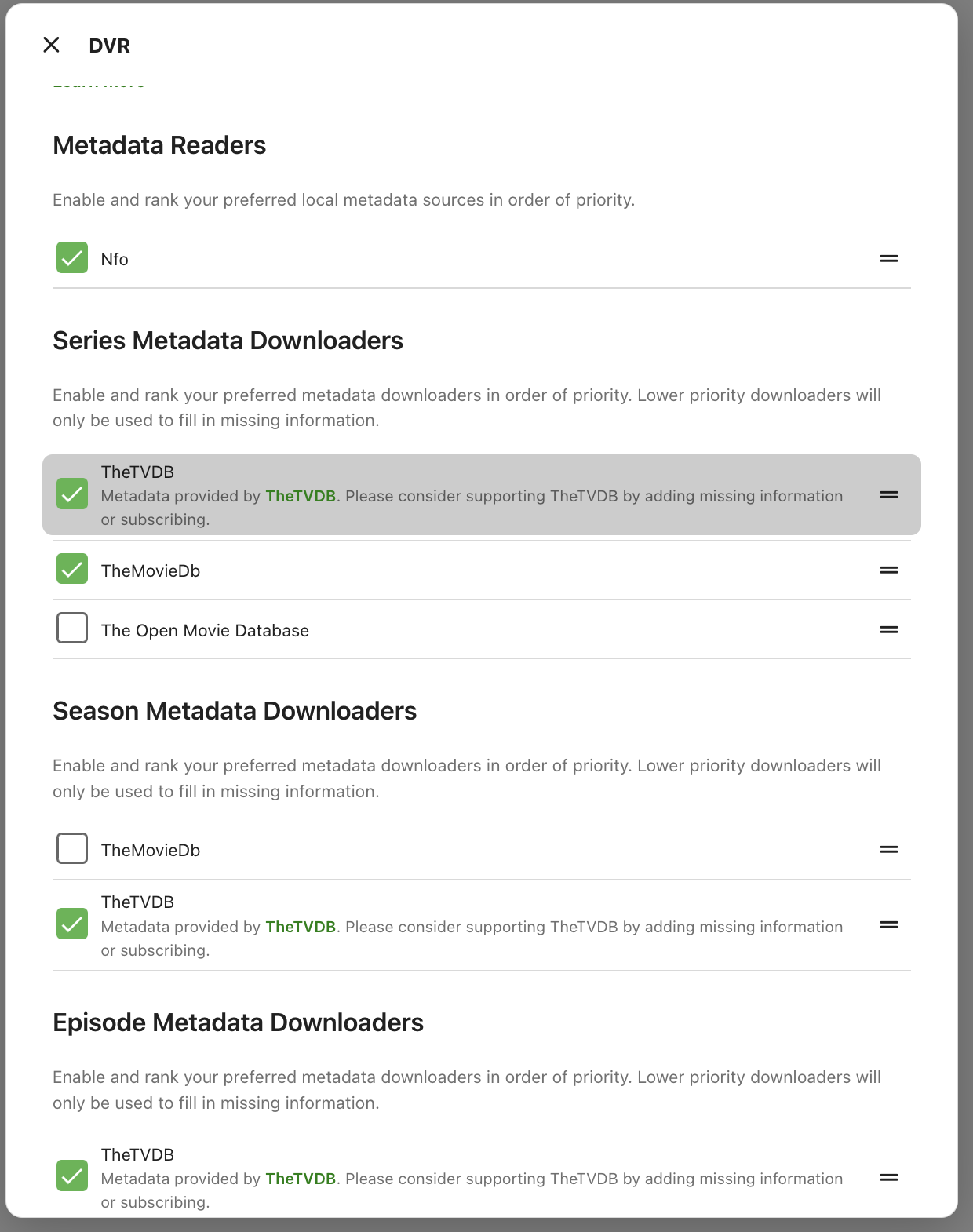Screen dimensions: 973x1232
Task: Click drag handle for TheTVDB episode downloader
Action: [888, 1178]
